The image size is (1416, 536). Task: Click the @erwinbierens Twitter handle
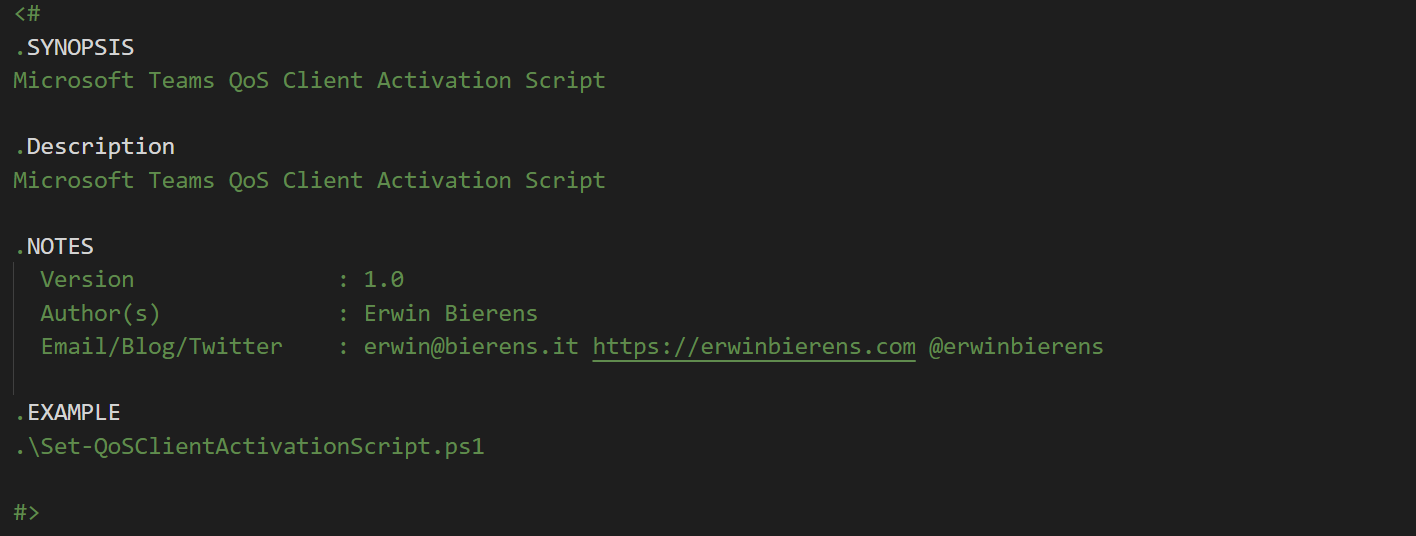[x=1016, y=347]
